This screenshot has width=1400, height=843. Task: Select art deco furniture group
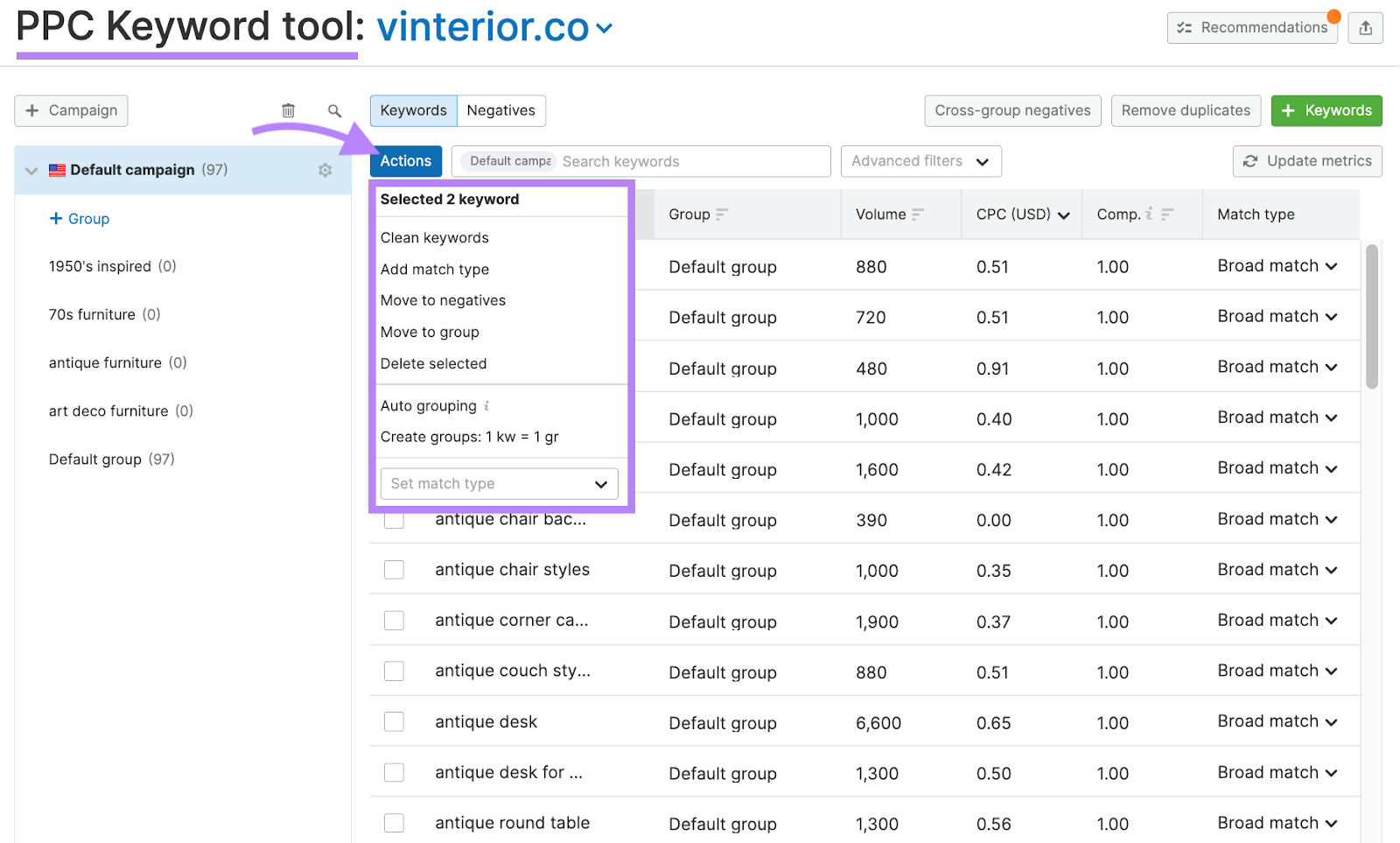(x=121, y=411)
